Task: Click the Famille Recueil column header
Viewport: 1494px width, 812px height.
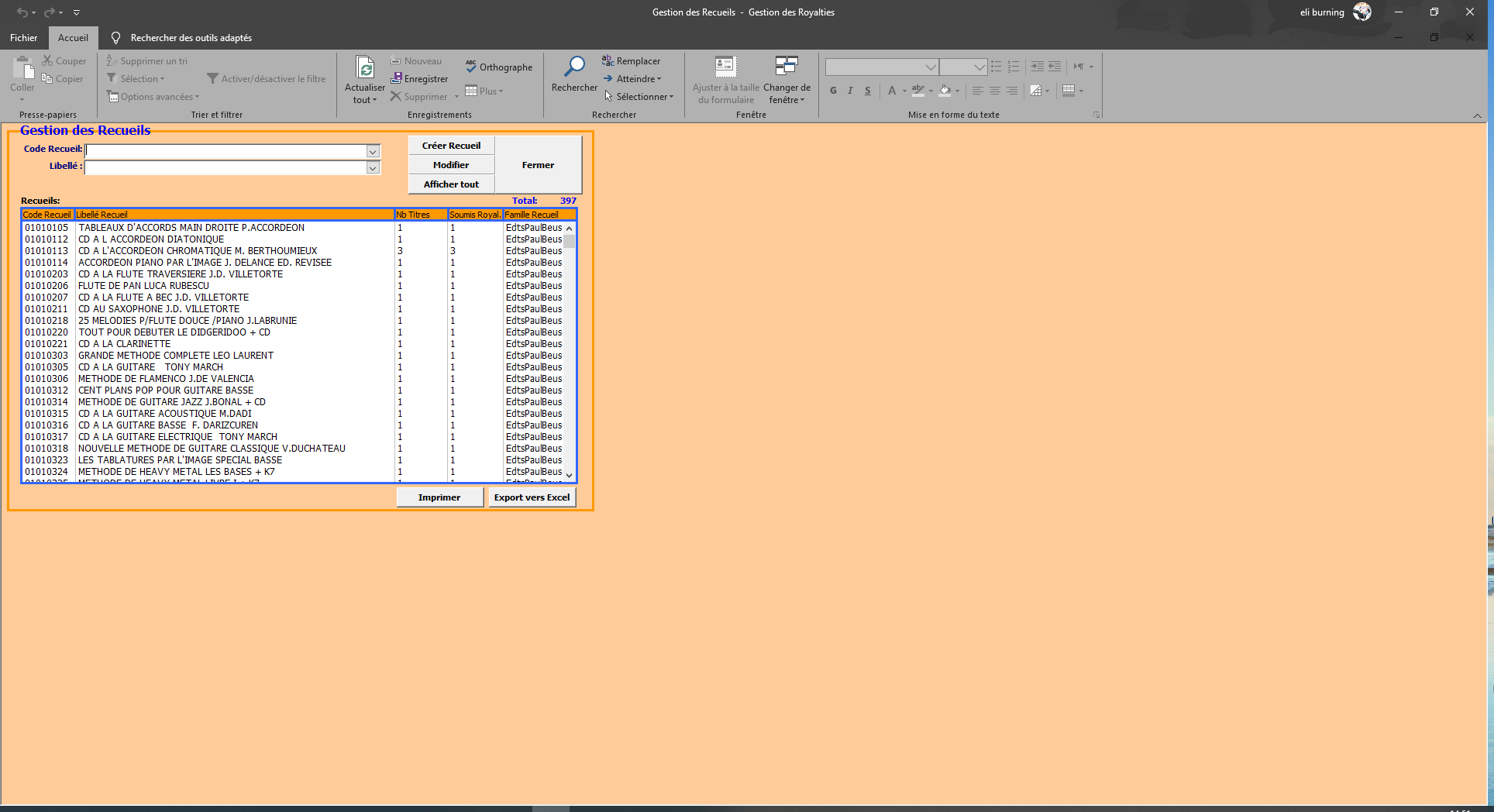Action: pos(540,215)
